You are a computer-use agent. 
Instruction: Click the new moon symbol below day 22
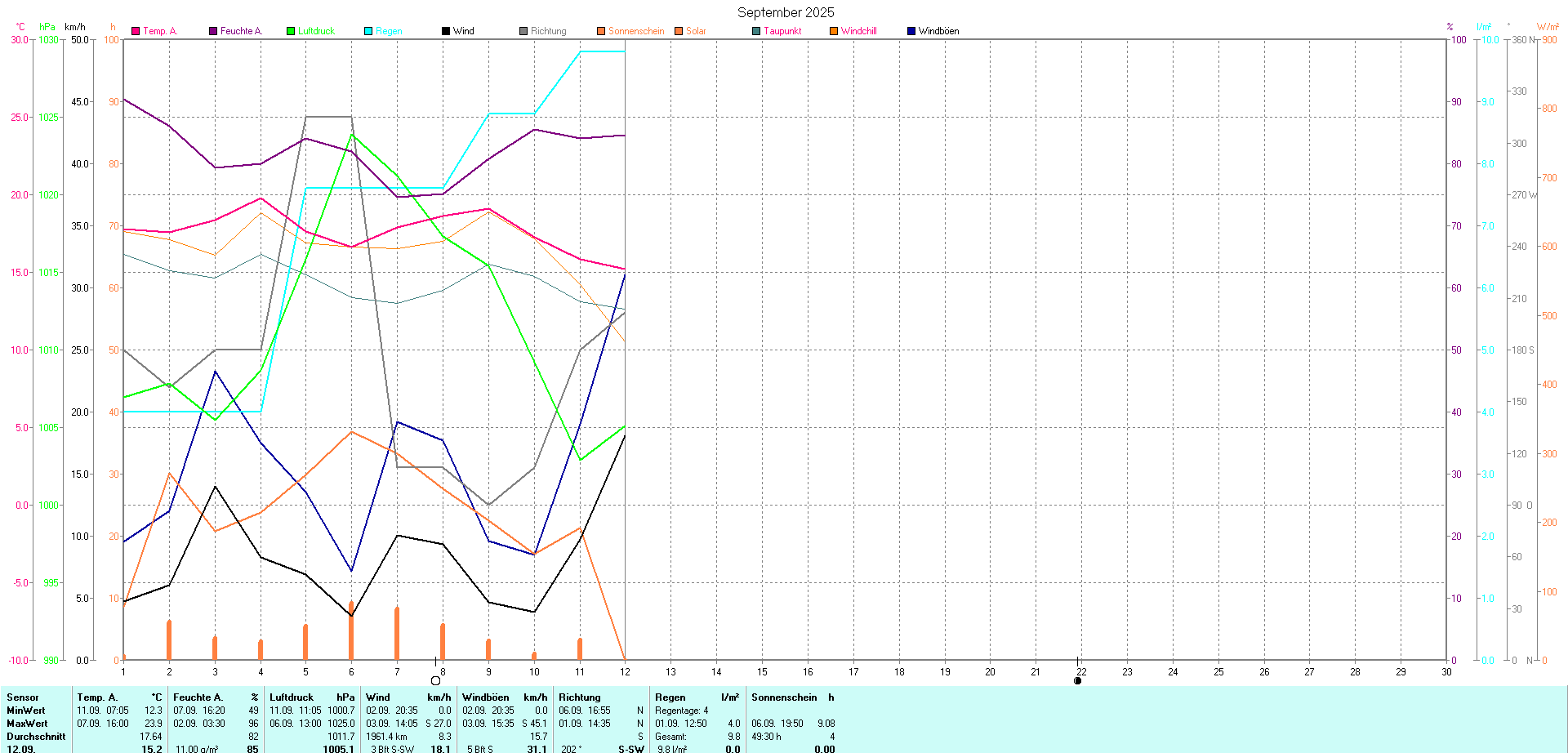coord(1077,680)
